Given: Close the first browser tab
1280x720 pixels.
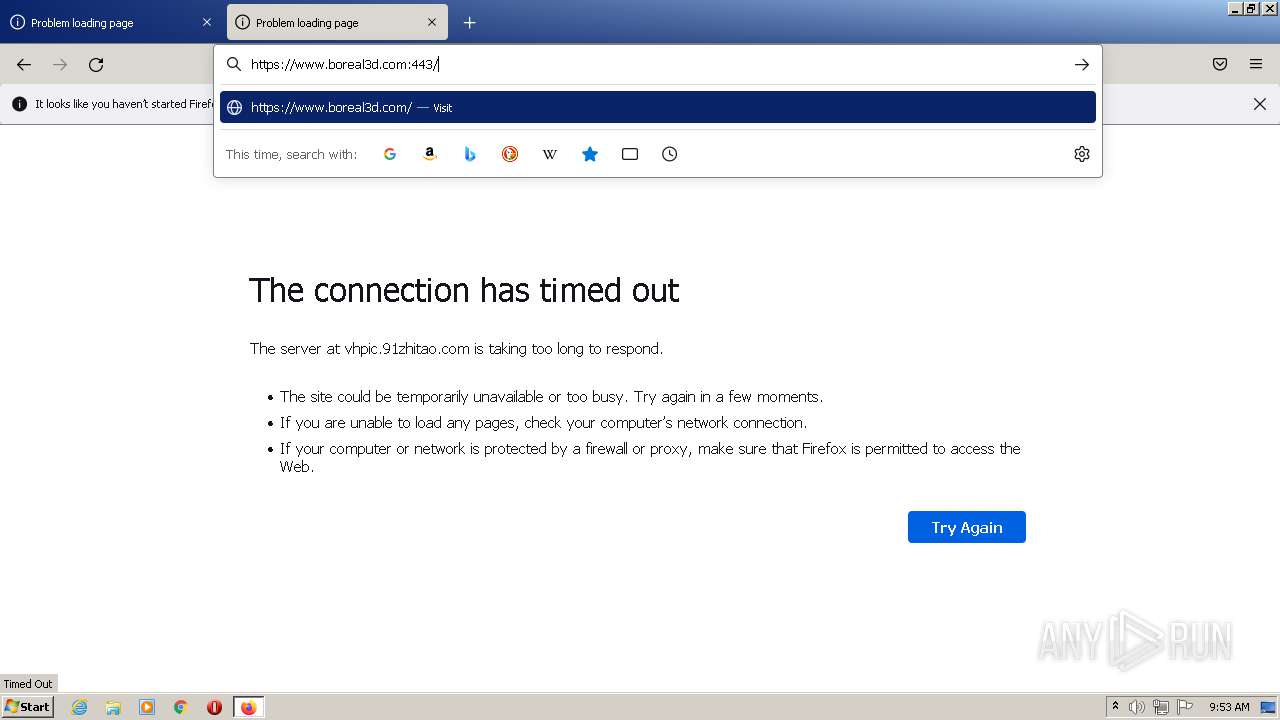Looking at the screenshot, I should [207, 22].
